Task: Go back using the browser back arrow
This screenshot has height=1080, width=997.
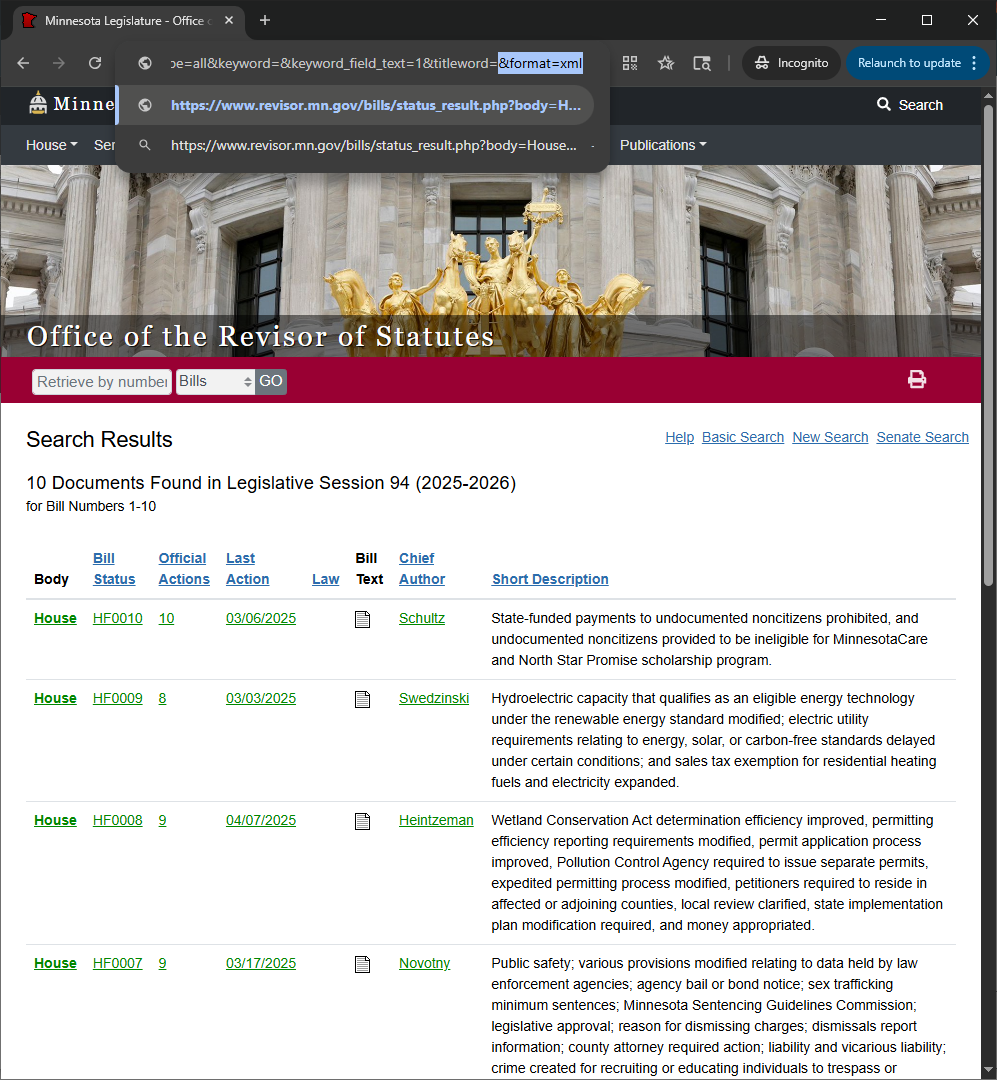Action: click(23, 62)
